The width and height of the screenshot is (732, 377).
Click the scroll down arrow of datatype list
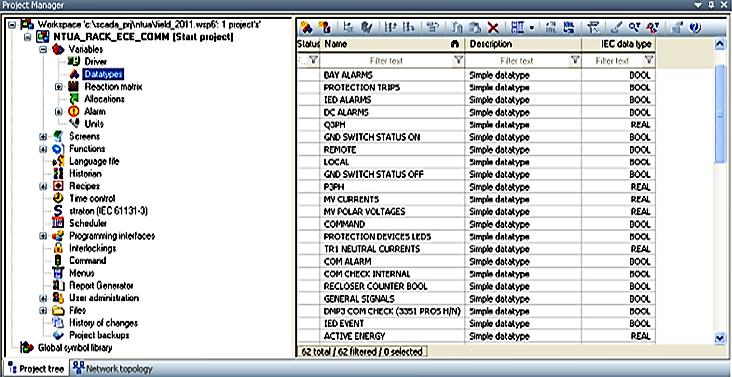(719, 339)
